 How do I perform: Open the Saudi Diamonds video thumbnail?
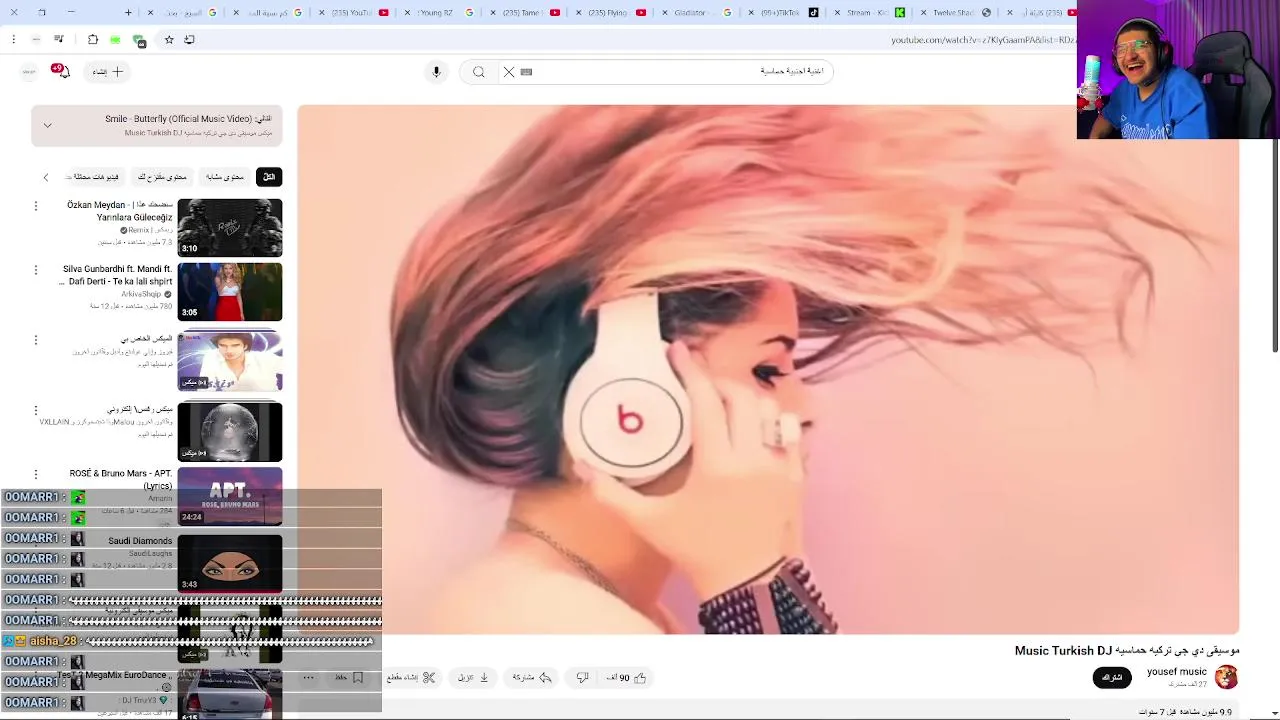tap(230, 563)
